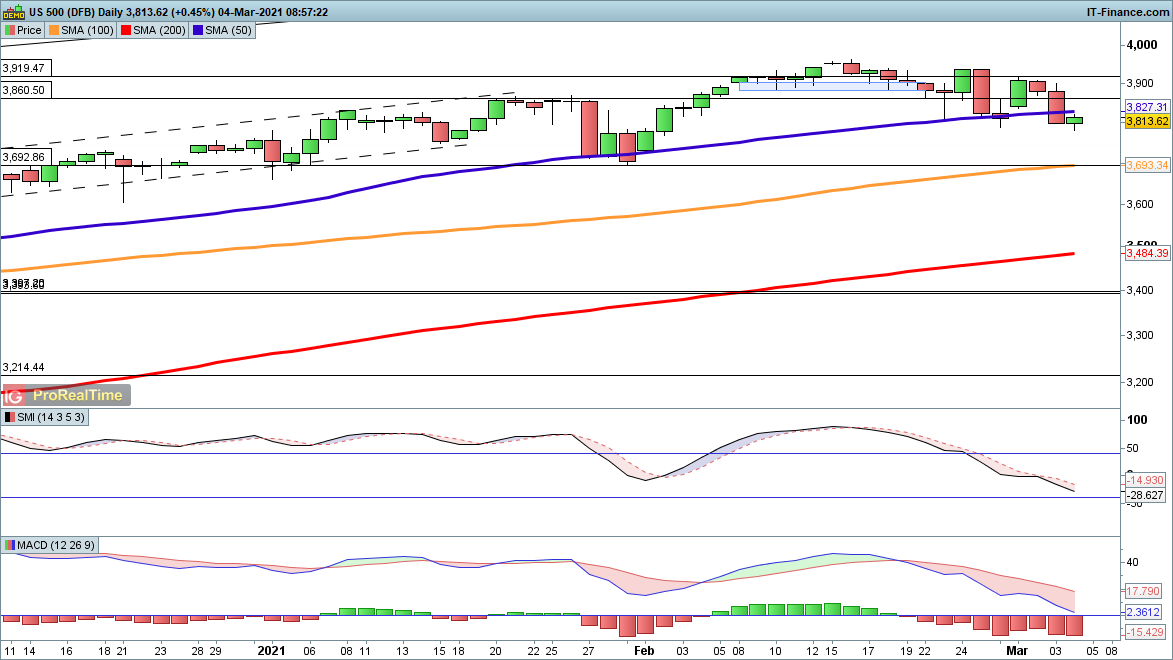This screenshot has height=660, width=1173.
Task: Select the 3,692.86 support line label
Action: [x=26, y=157]
